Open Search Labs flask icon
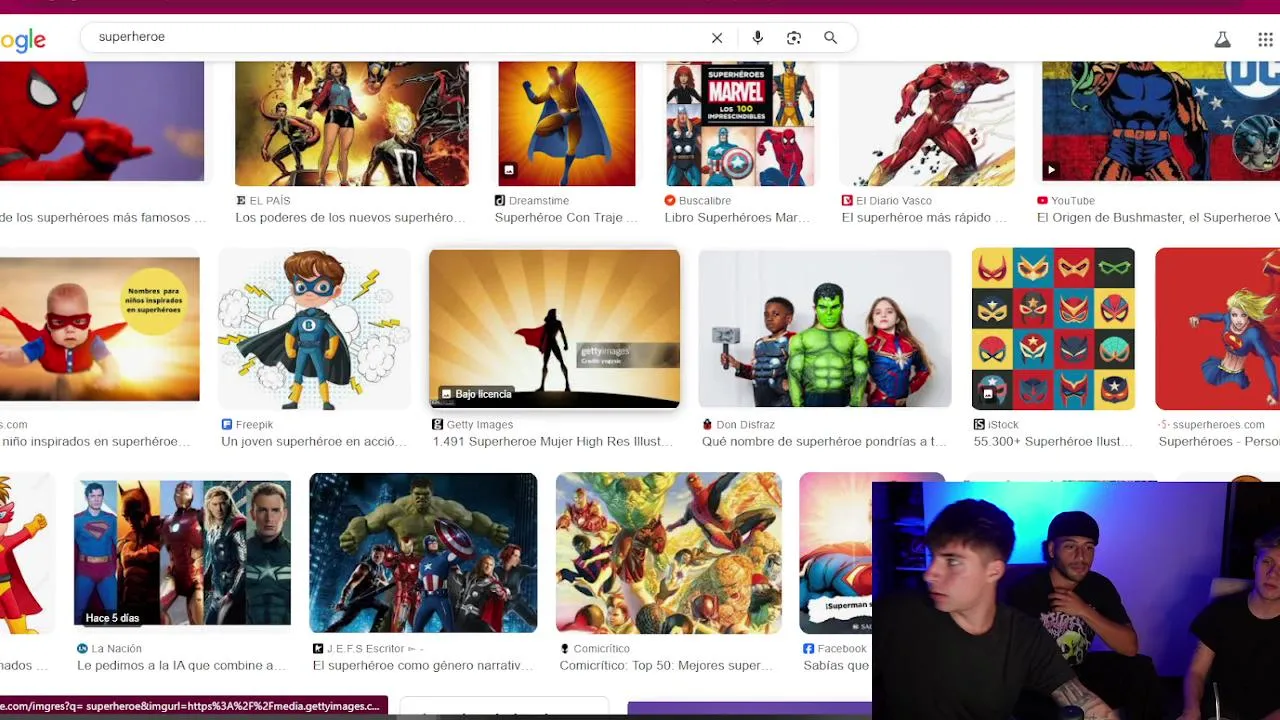This screenshot has height=720, width=1280. pyautogui.click(x=1222, y=40)
